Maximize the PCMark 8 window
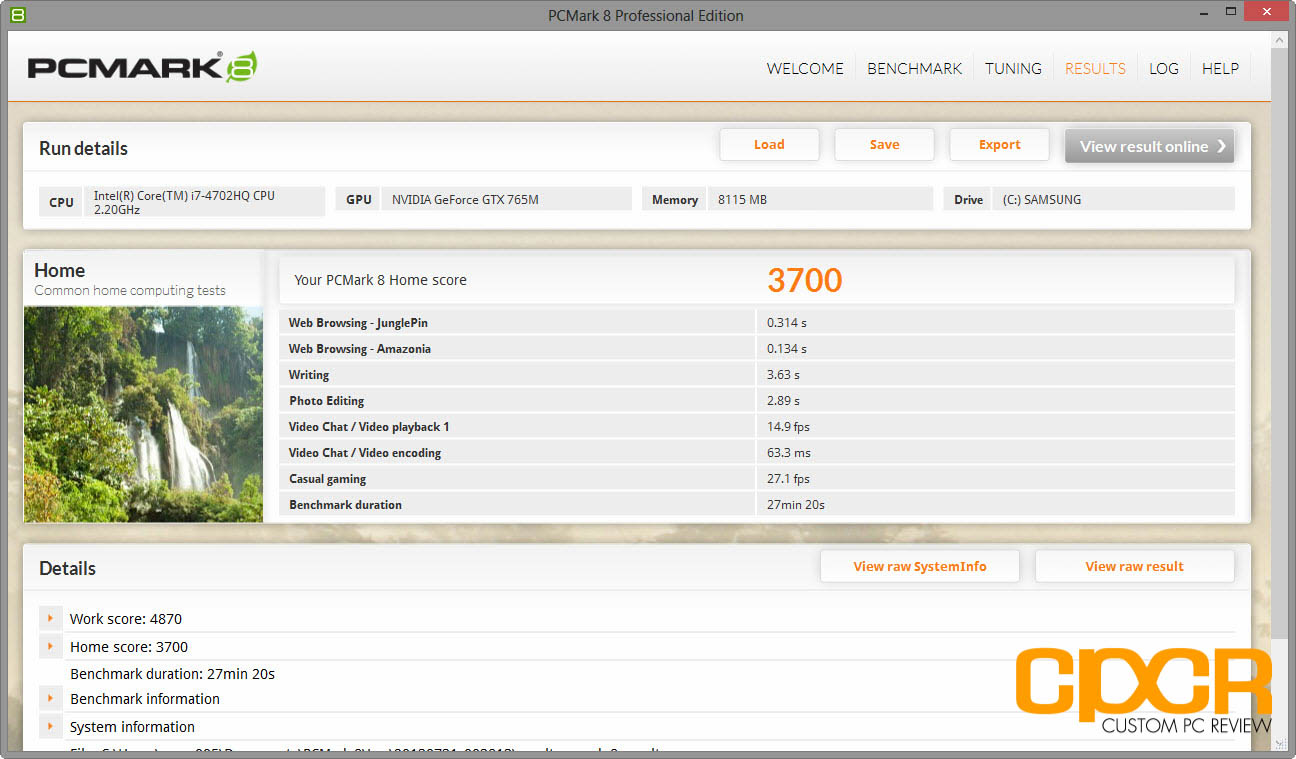The width and height of the screenshot is (1296, 759). pos(1231,14)
